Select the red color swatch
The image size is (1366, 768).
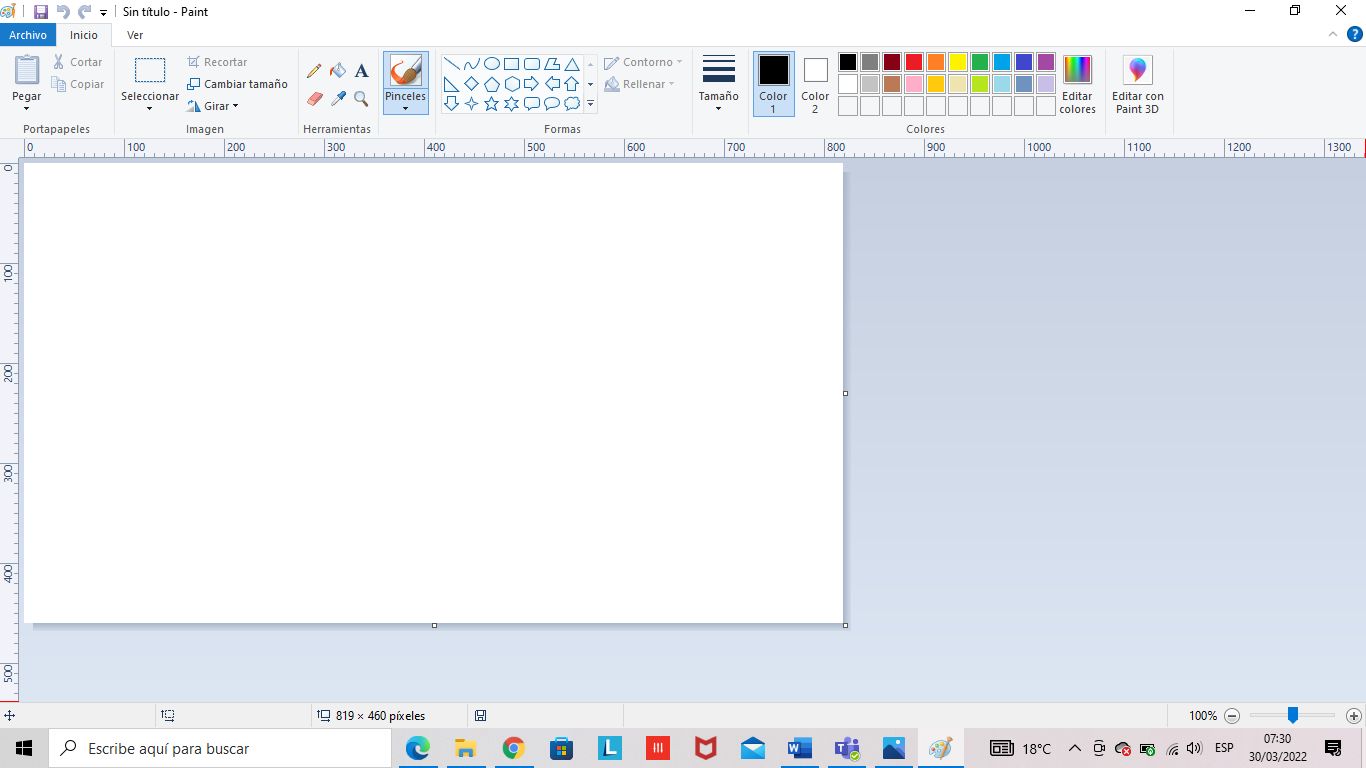[x=913, y=61]
